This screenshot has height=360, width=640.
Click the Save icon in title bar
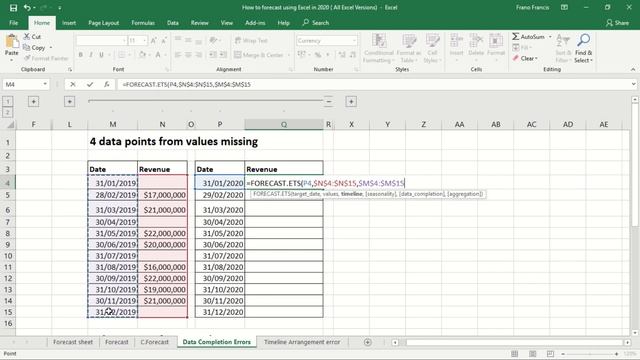13,8
